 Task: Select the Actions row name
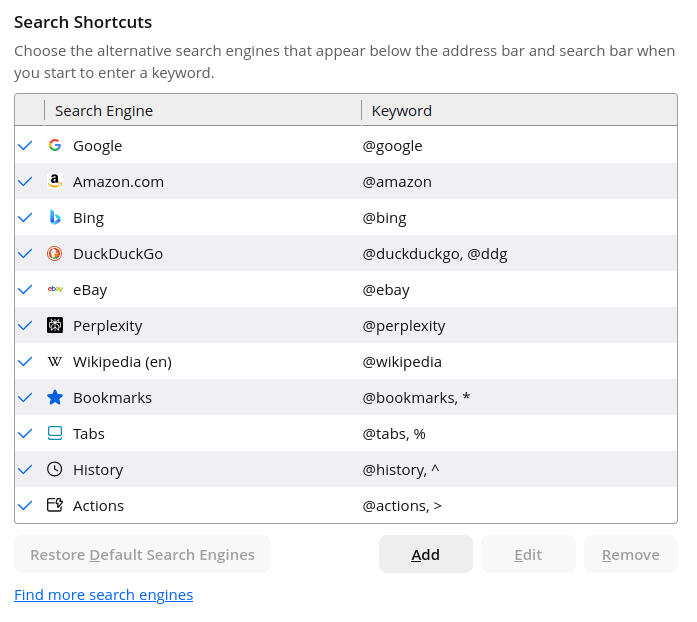98,506
